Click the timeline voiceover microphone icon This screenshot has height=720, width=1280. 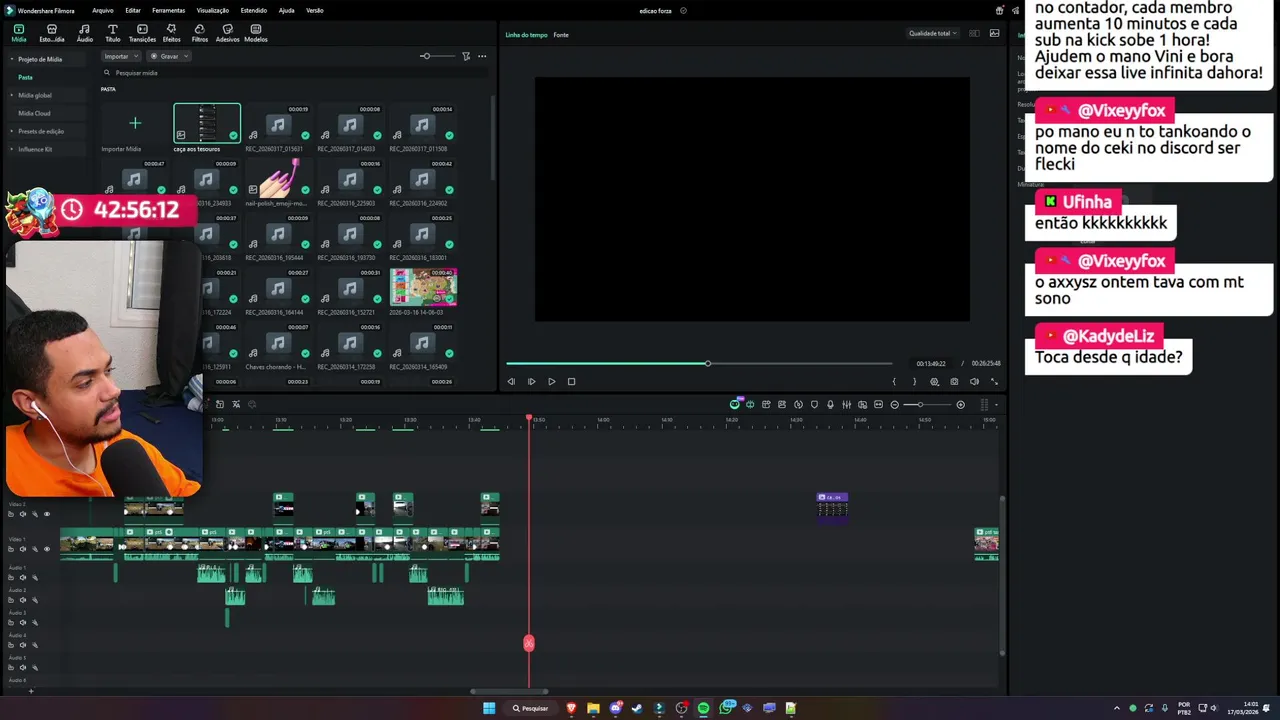[830, 404]
